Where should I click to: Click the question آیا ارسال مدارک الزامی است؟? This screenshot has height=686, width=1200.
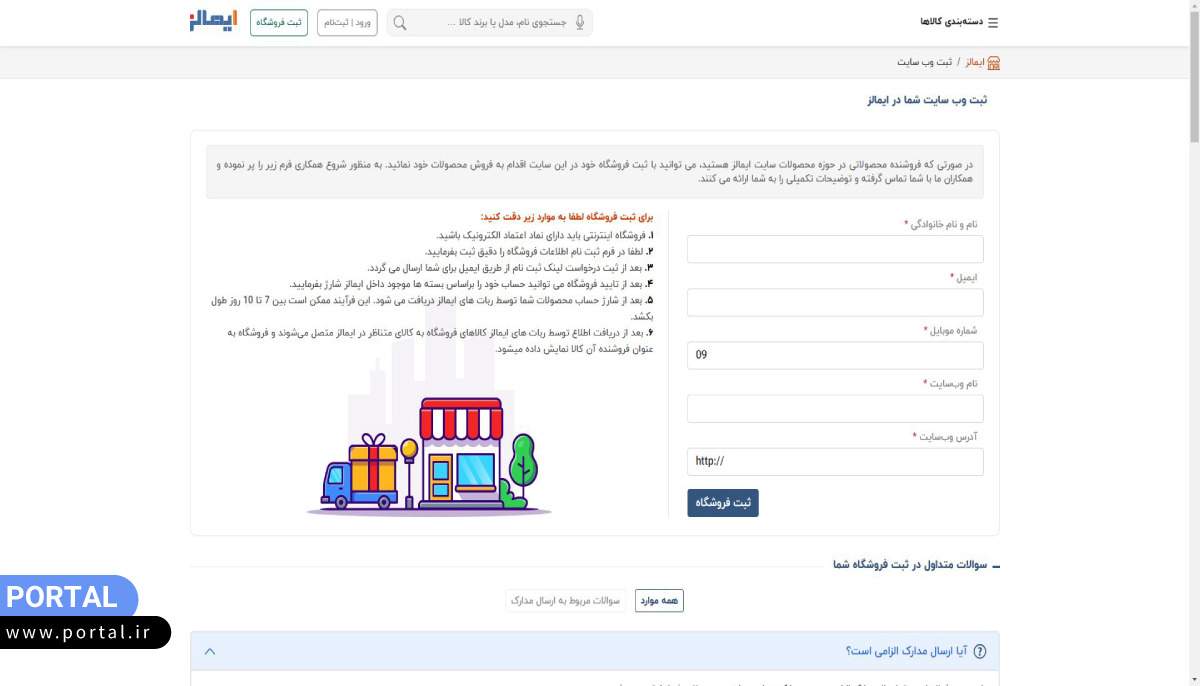coord(905,651)
